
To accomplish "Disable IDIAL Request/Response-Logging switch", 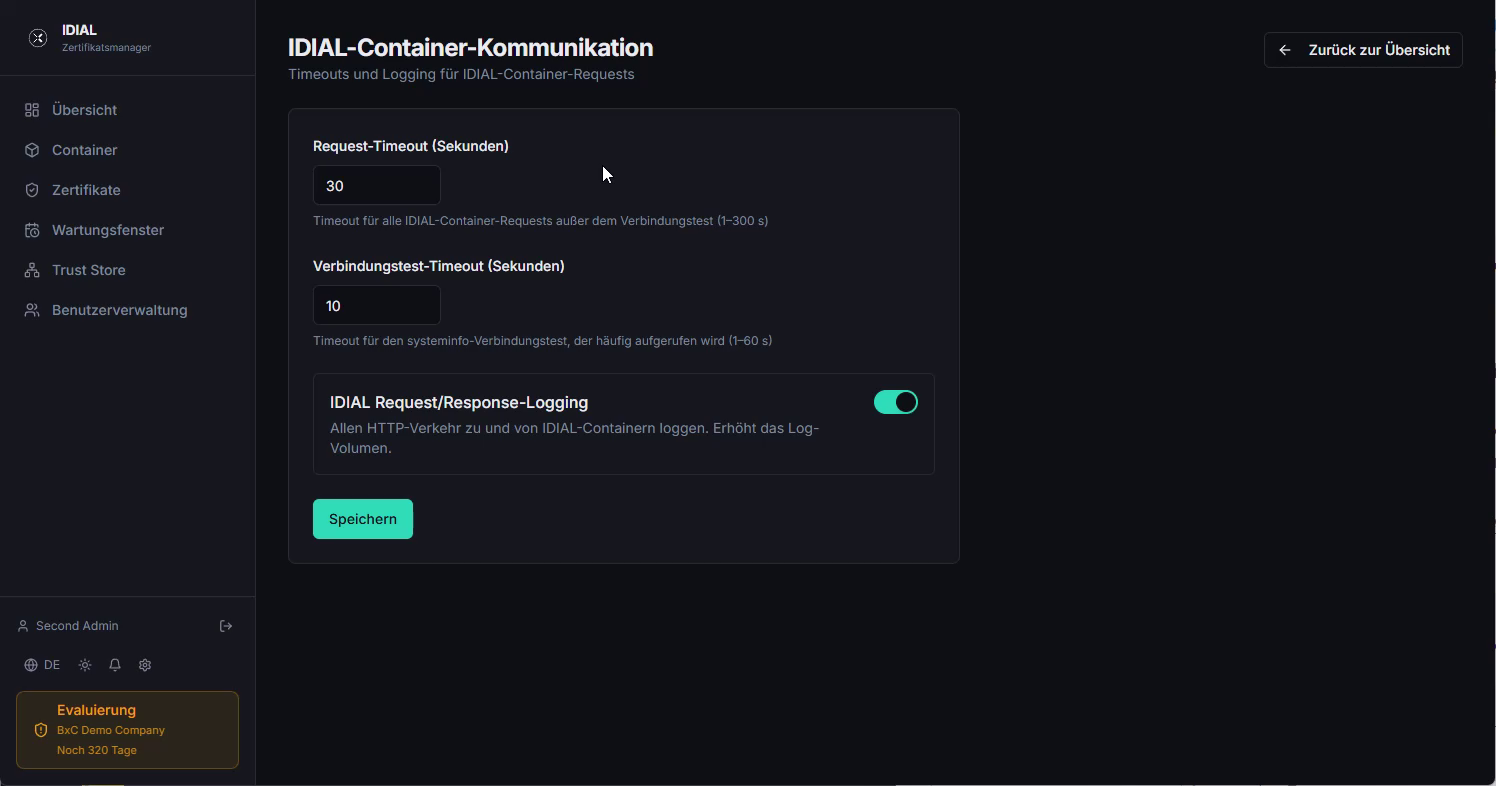I will (896, 402).
